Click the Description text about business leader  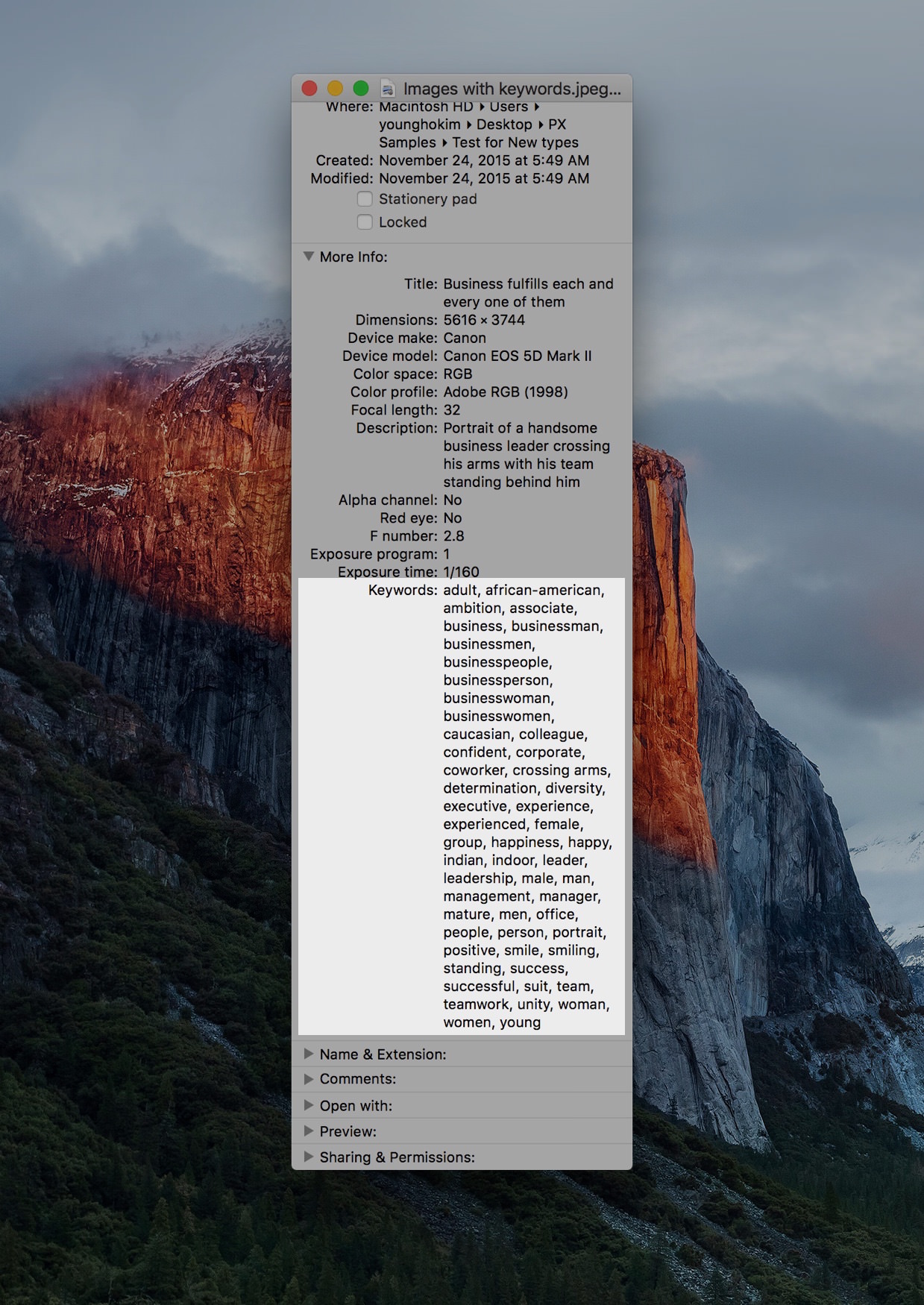(527, 455)
